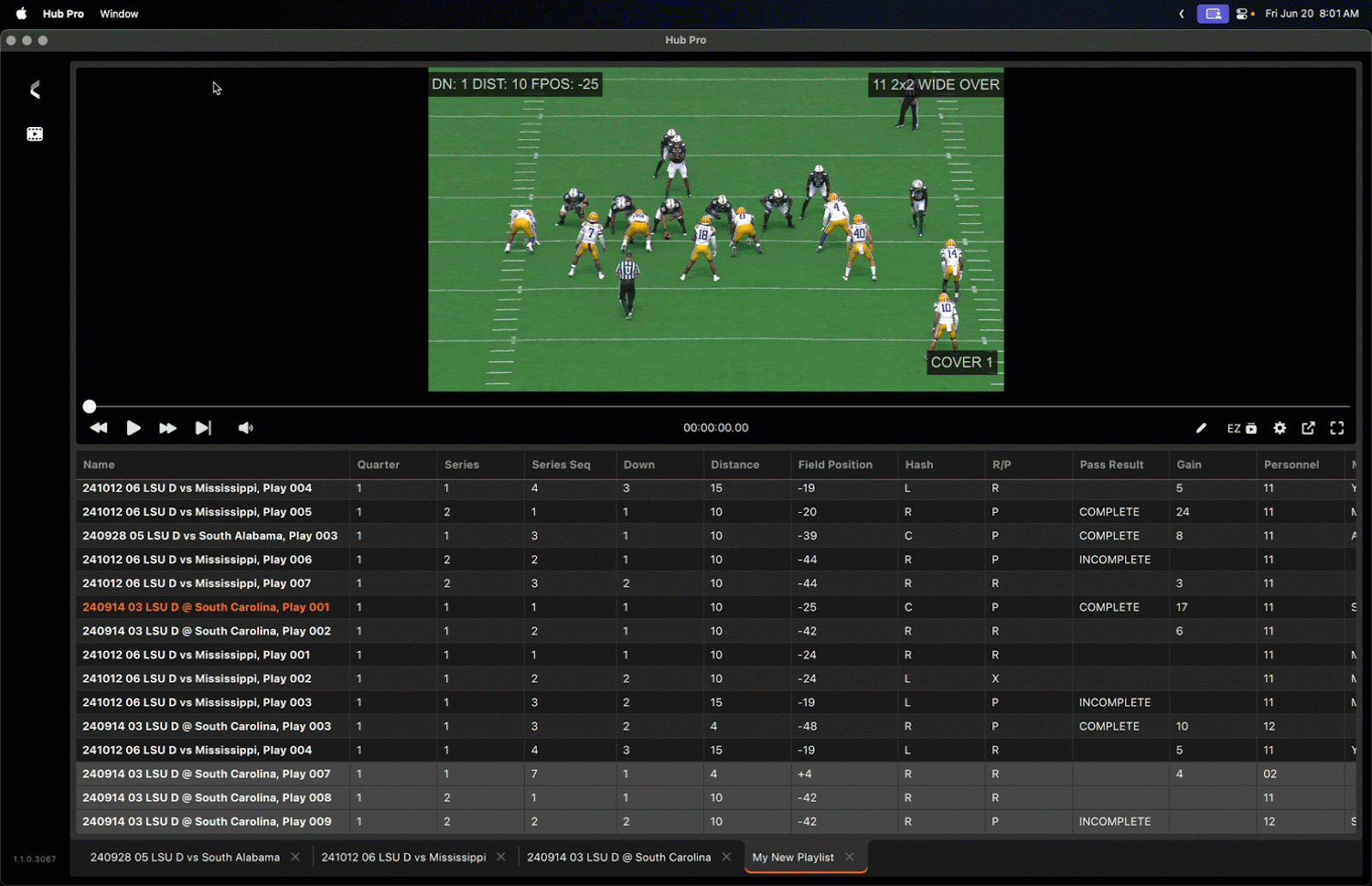Open the video in external window

(x=1309, y=427)
